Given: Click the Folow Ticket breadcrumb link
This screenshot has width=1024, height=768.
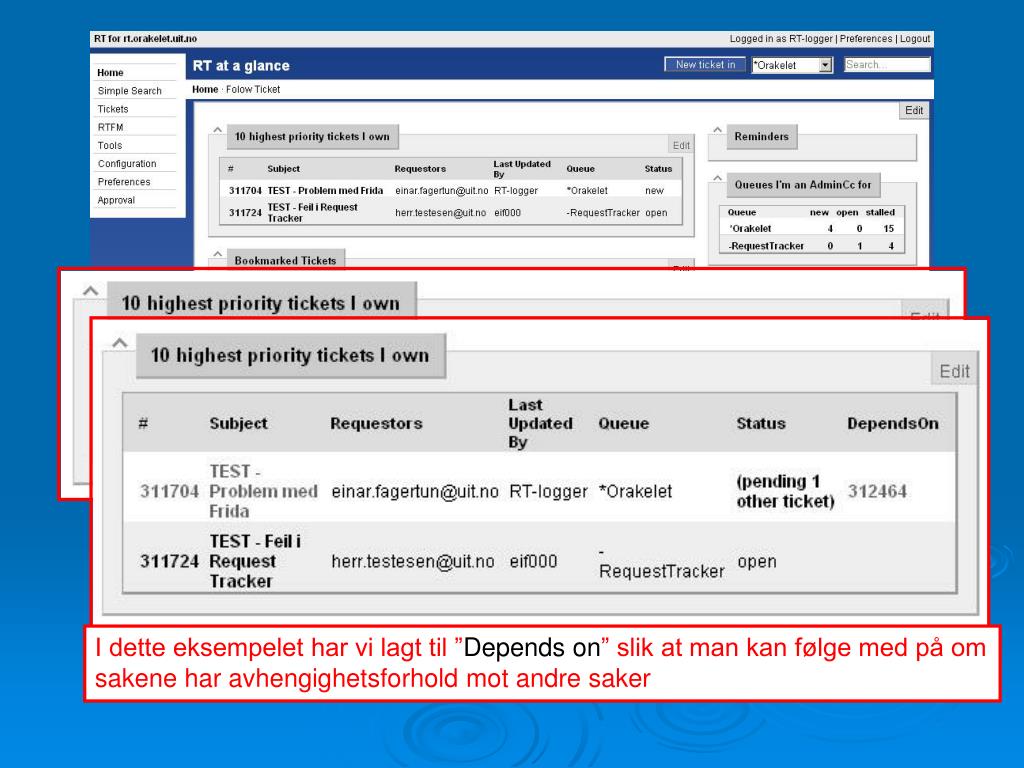Looking at the screenshot, I should click(253, 89).
